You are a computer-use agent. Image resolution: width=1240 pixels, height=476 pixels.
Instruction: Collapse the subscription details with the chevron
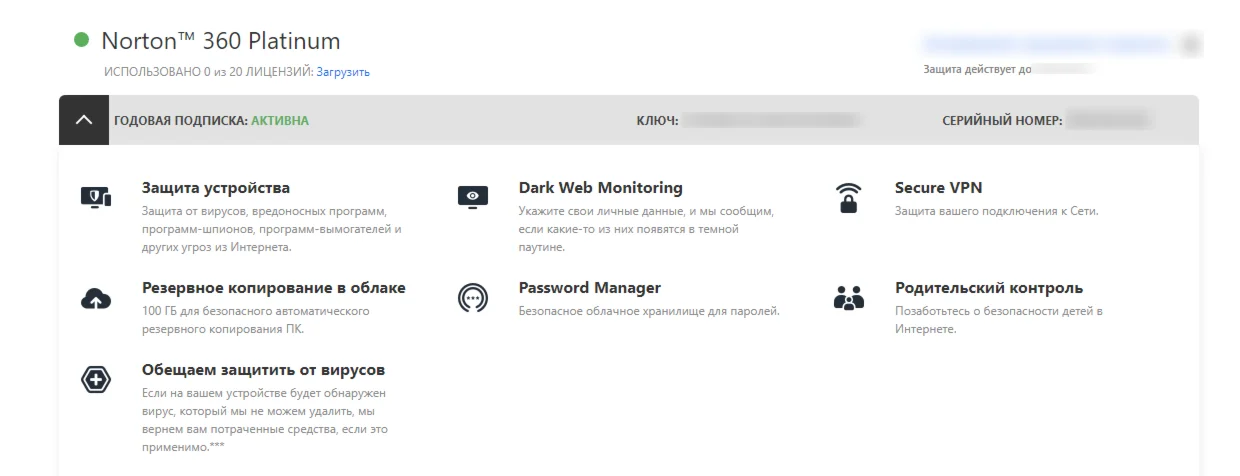click(x=84, y=120)
